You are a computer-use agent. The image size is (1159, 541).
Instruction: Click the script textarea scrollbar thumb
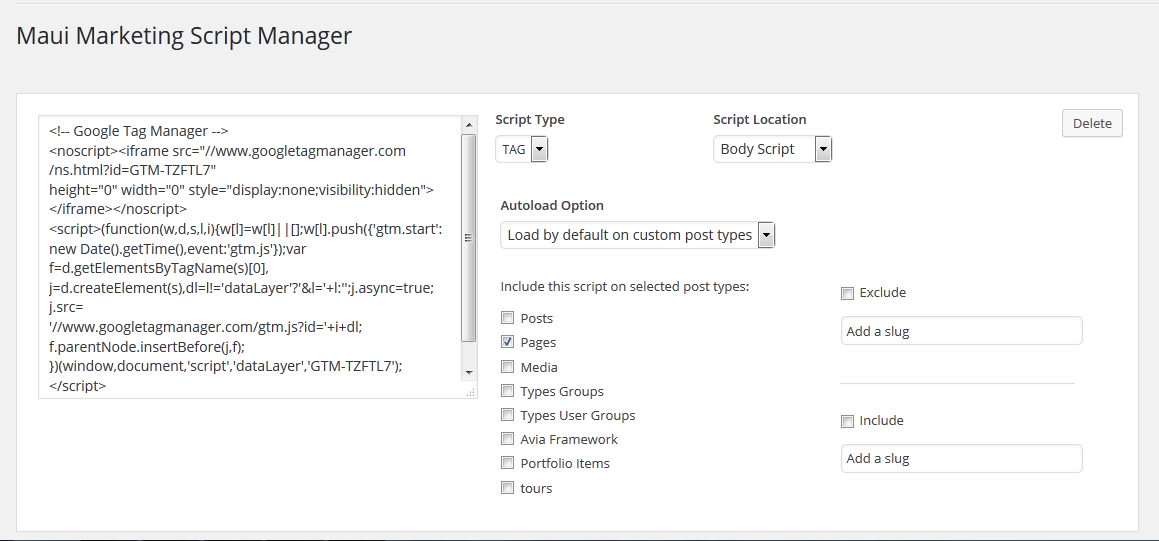(469, 238)
